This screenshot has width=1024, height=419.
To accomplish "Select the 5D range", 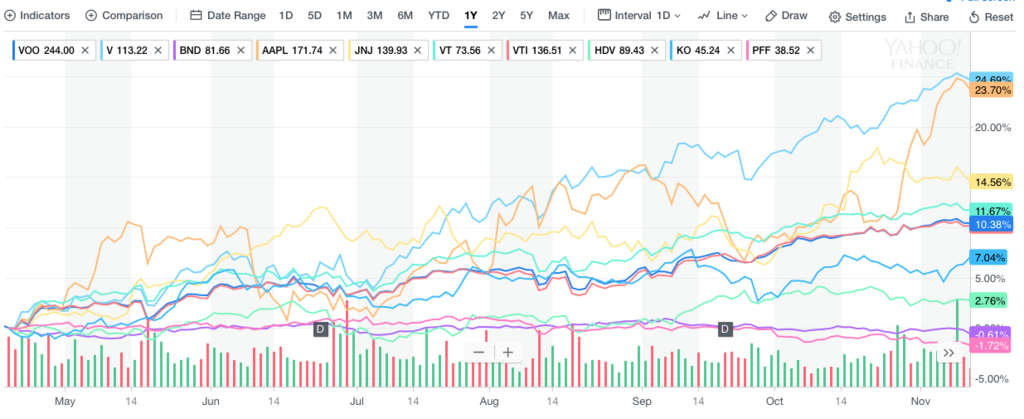I will [315, 15].
